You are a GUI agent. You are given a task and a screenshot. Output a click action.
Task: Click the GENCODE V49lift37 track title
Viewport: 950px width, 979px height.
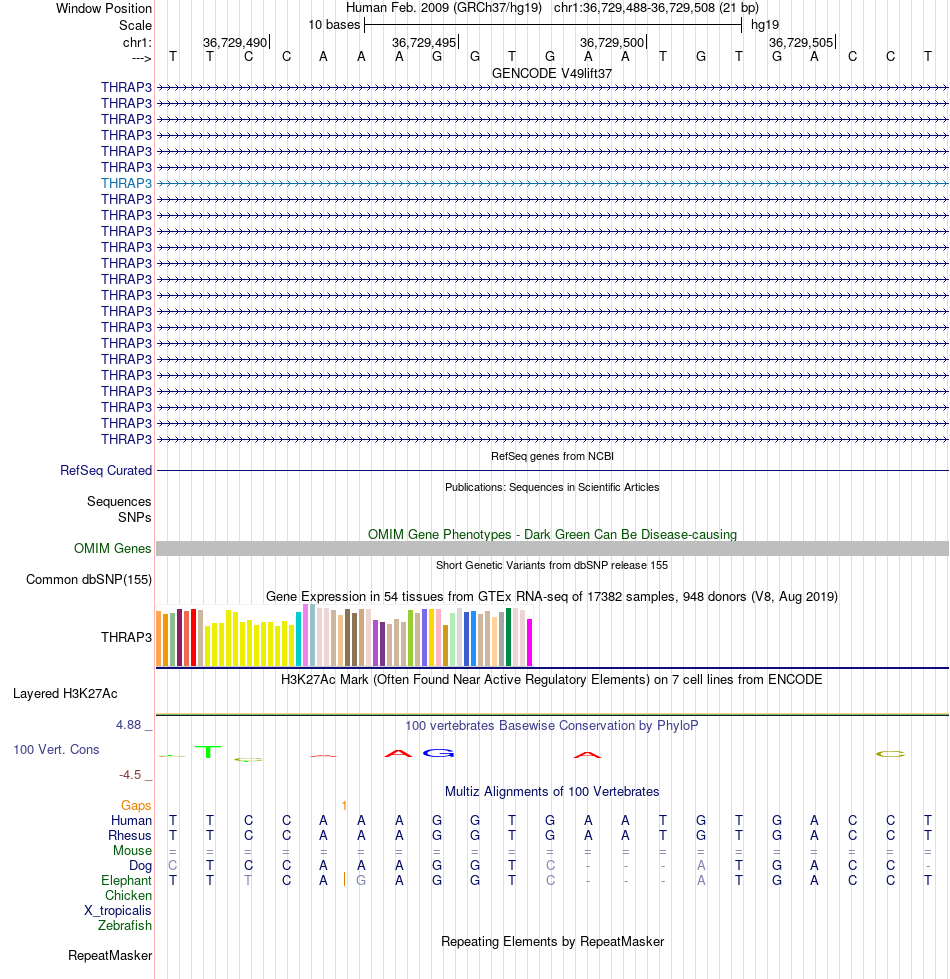point(552,73)
